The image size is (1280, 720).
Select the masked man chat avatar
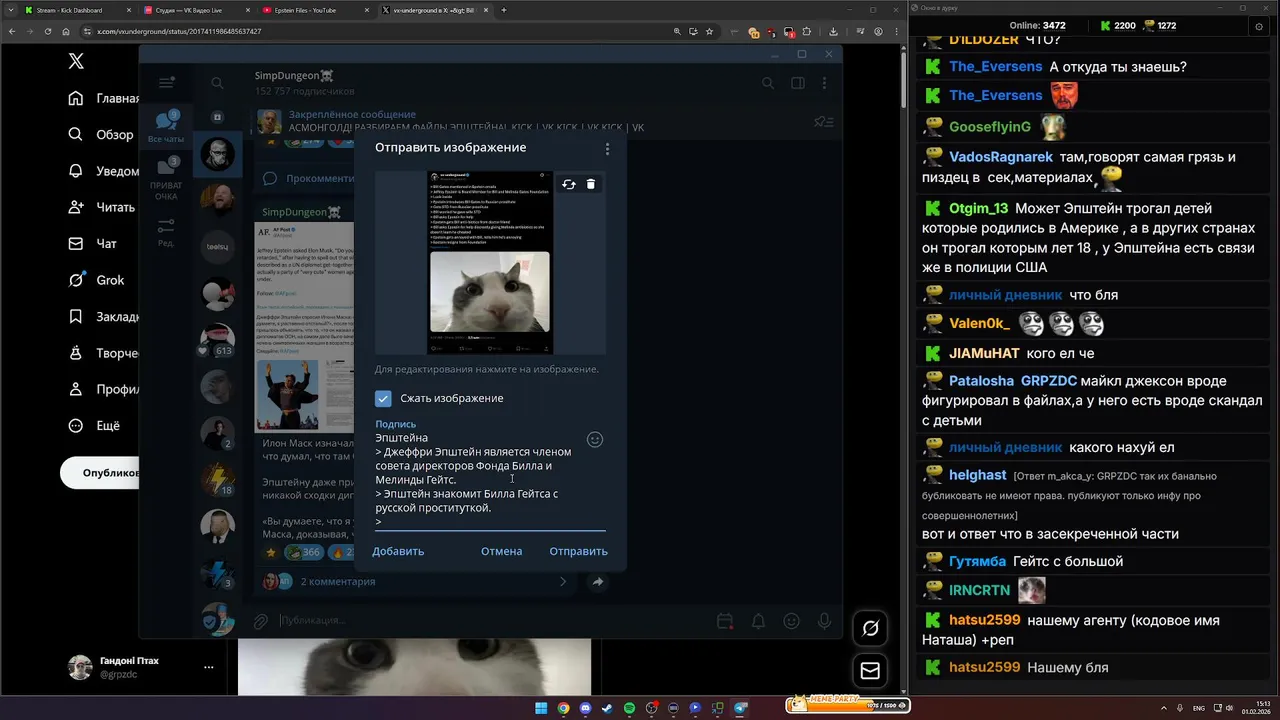(217, 154)
